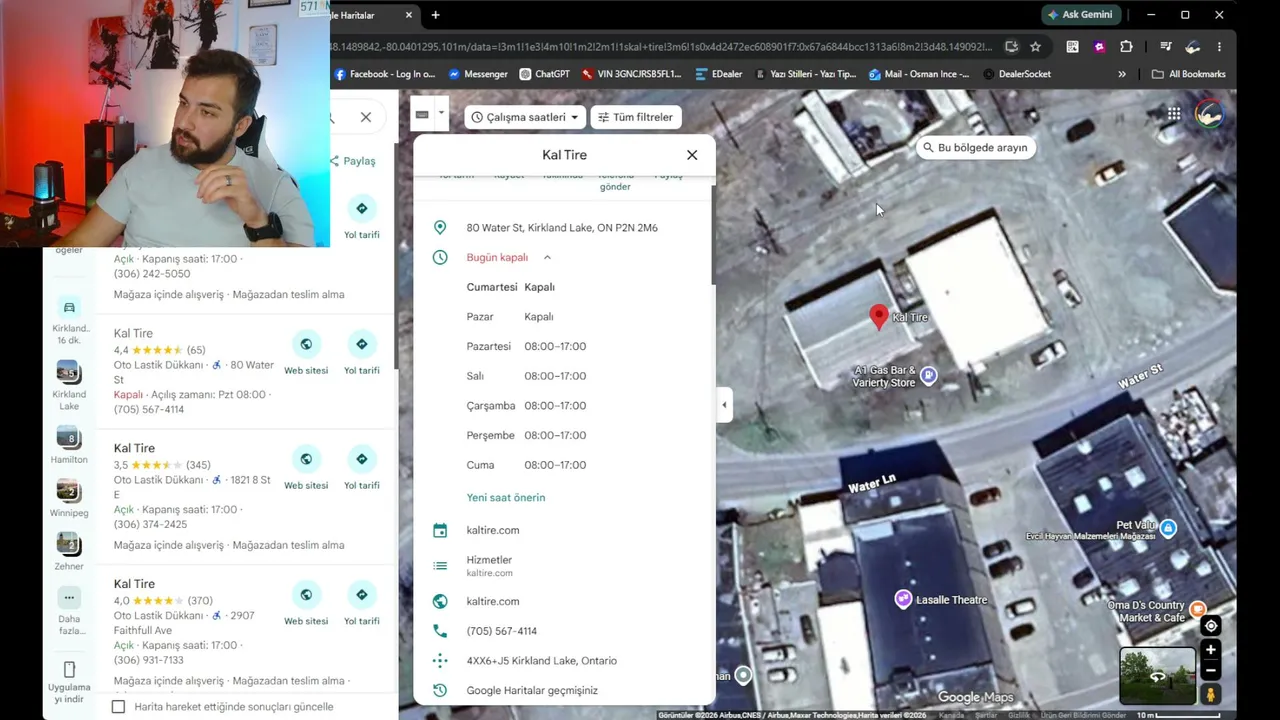Zoom in on the map

(1211, 650)
